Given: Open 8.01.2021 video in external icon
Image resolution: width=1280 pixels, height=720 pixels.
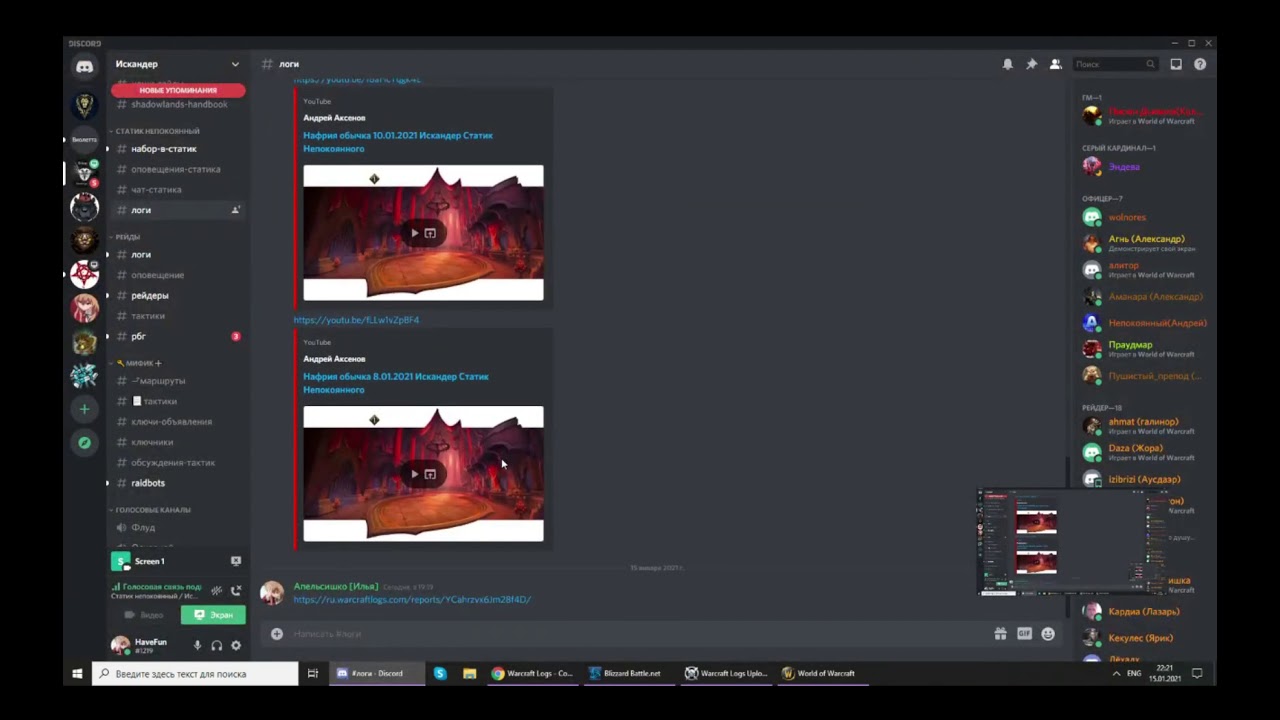Looking at the screenshot, I should tap(430, 474).
